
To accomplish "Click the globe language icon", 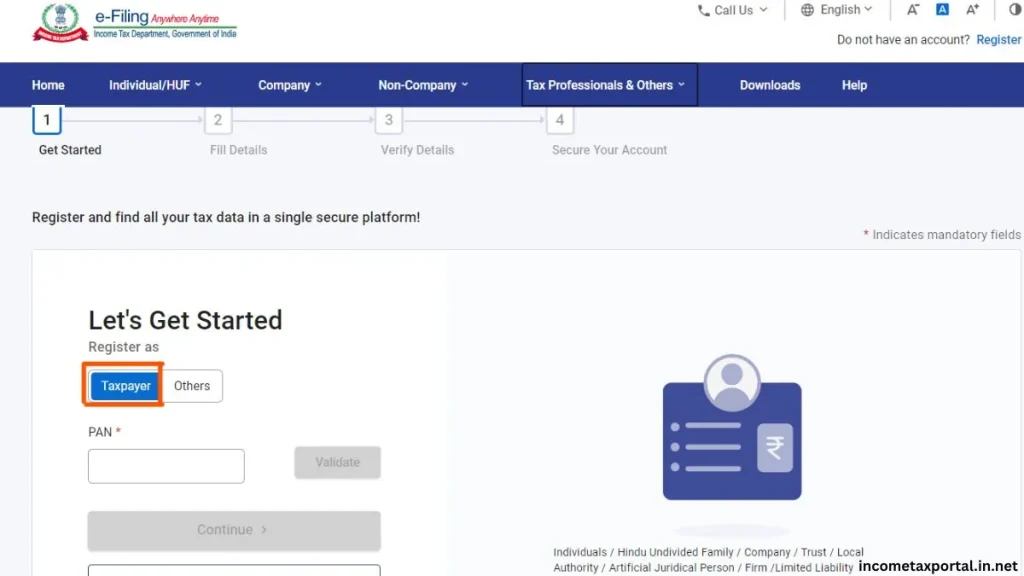I will pos(807,10).
